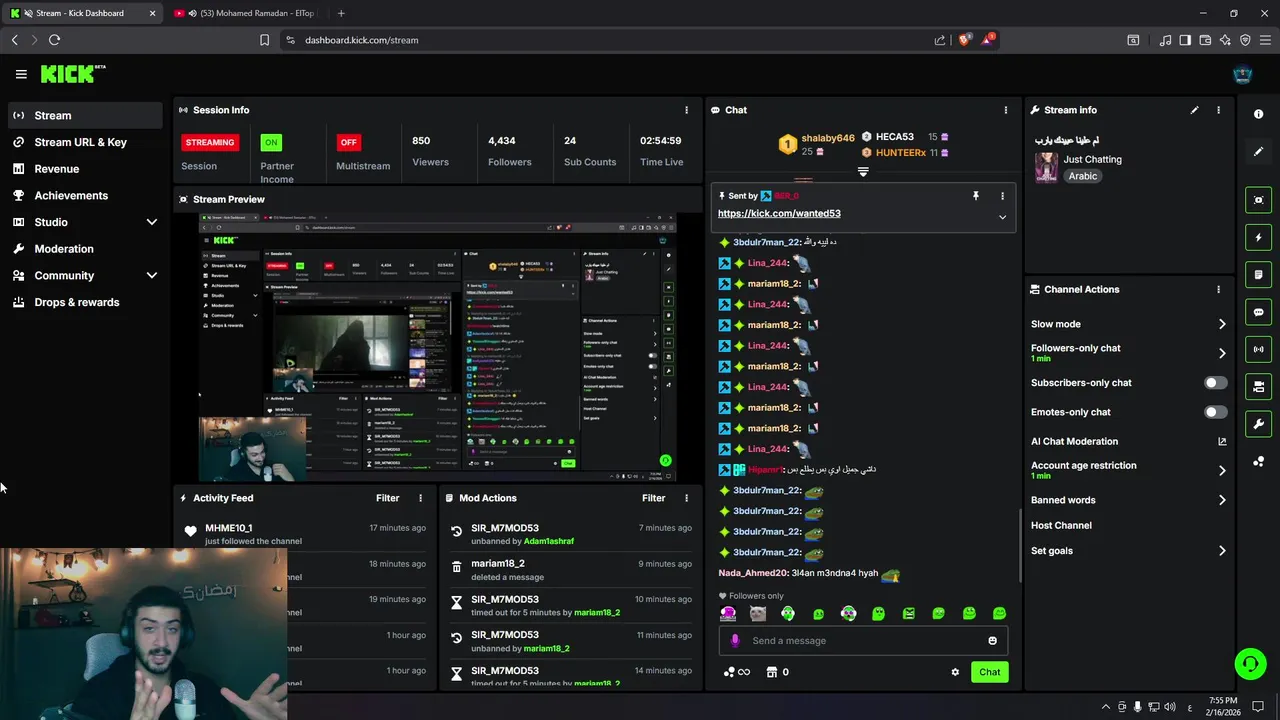Click the pin icon on the pinned message
This screenshot has width=1280, height=720.
pos(976,196)
